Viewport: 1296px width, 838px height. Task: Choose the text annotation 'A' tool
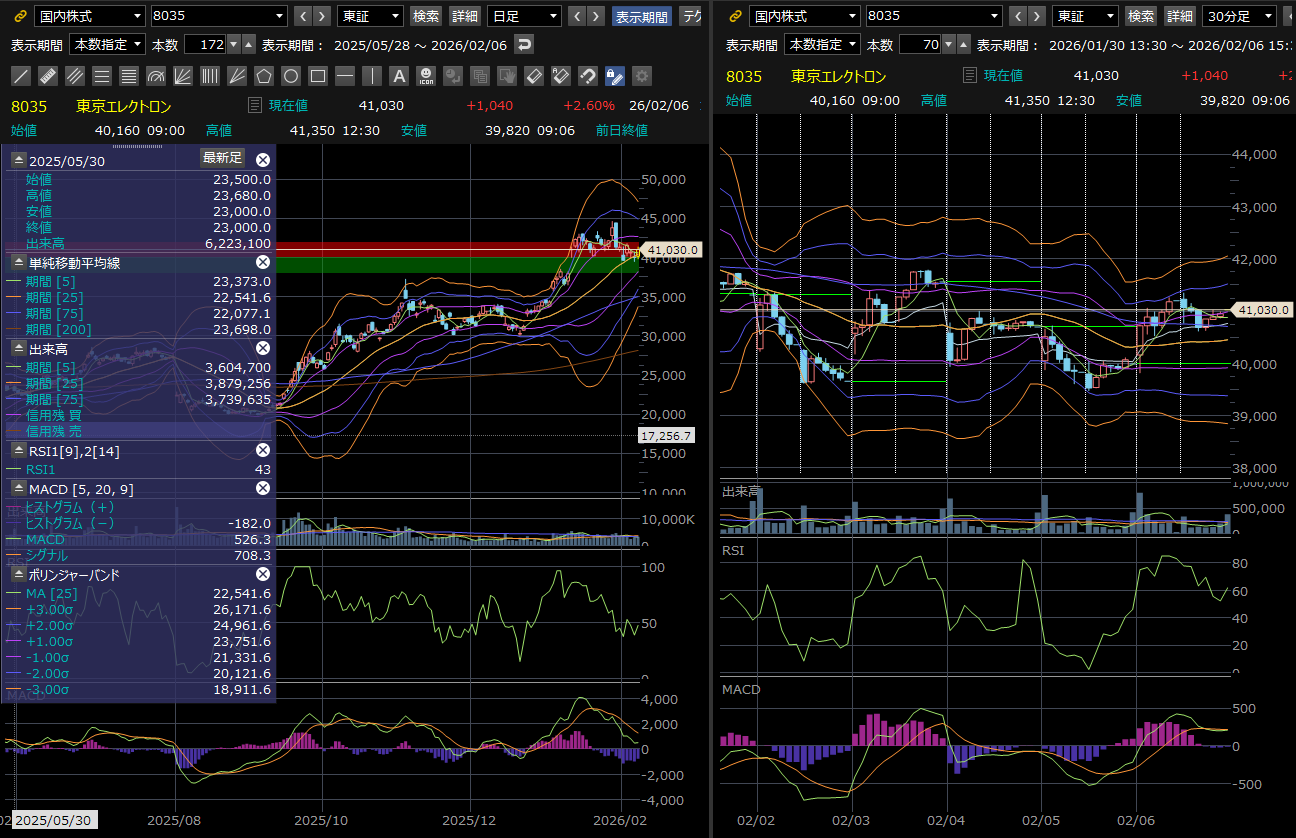tap(399, 76)
